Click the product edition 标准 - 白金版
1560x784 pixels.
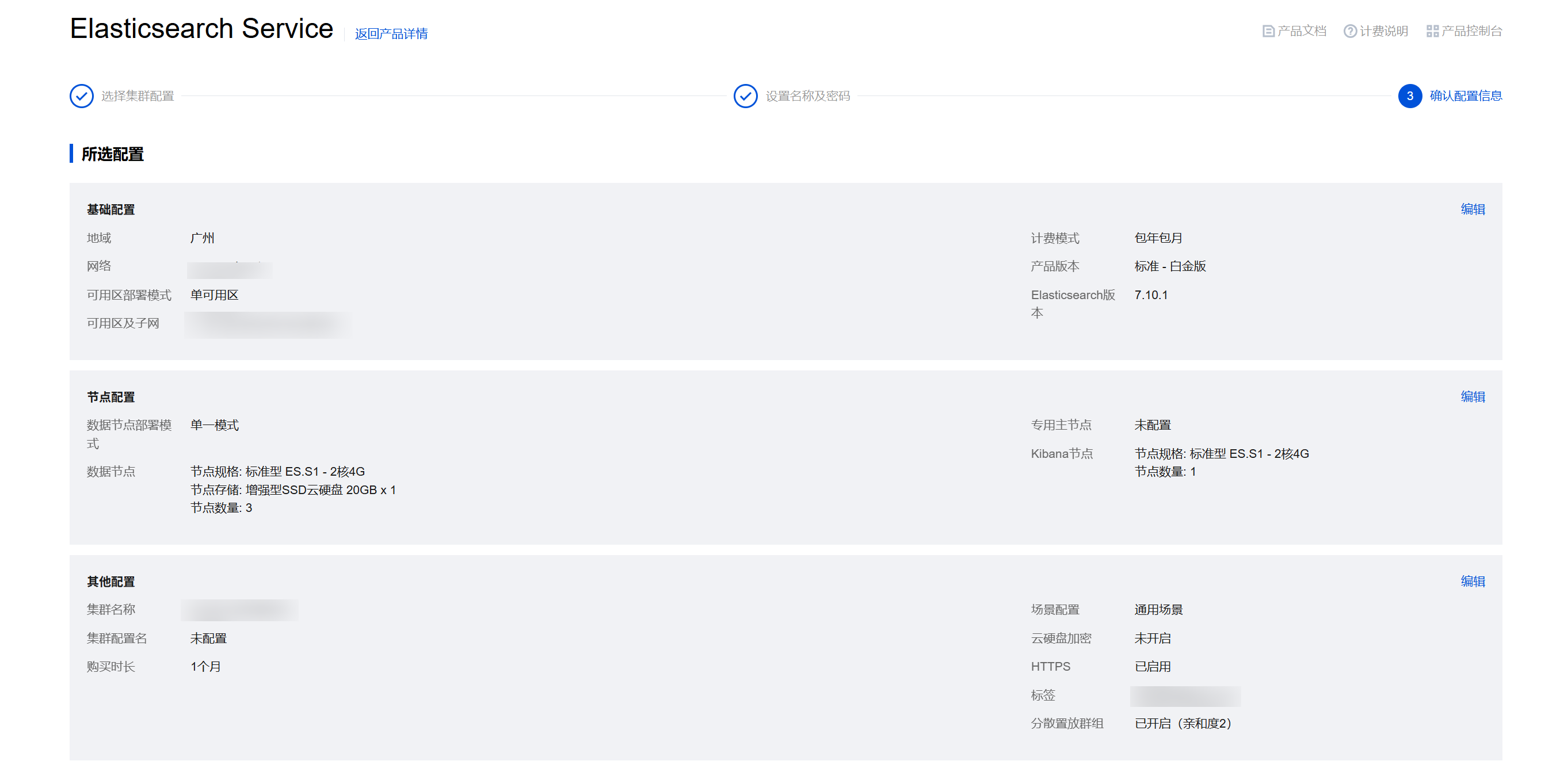tap(1170, 266)
